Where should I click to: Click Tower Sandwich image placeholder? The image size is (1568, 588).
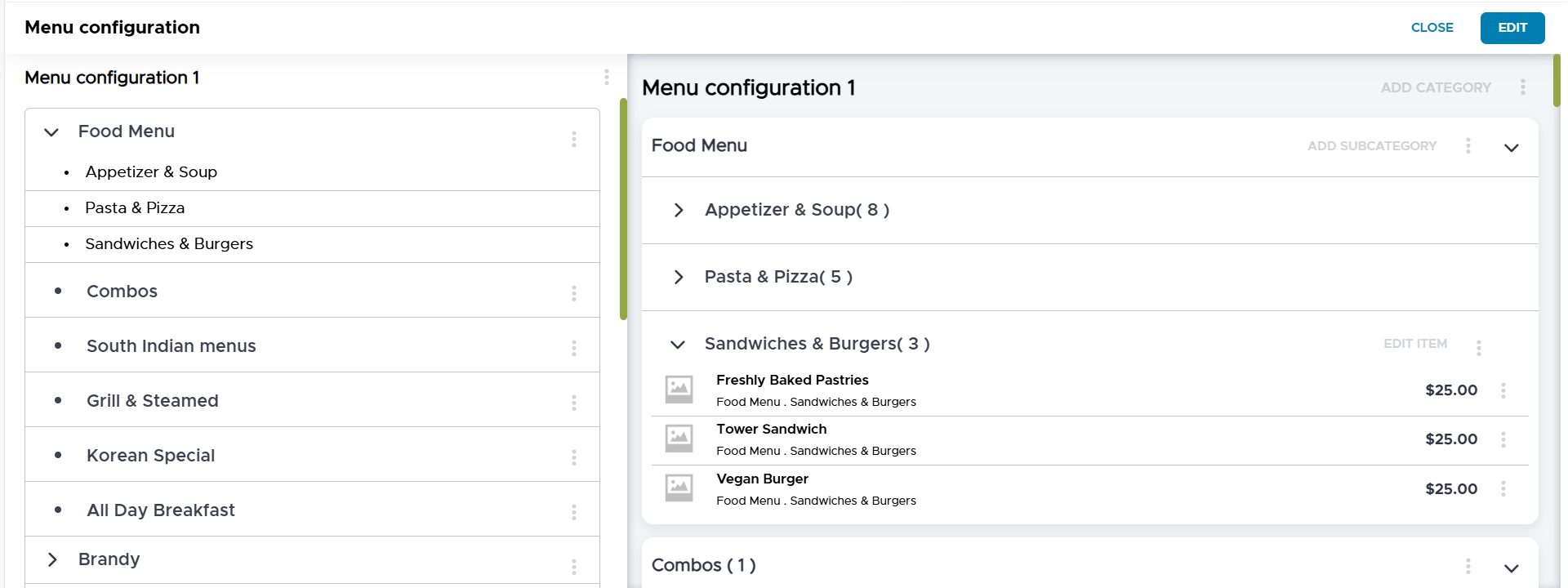coord(679,439)
